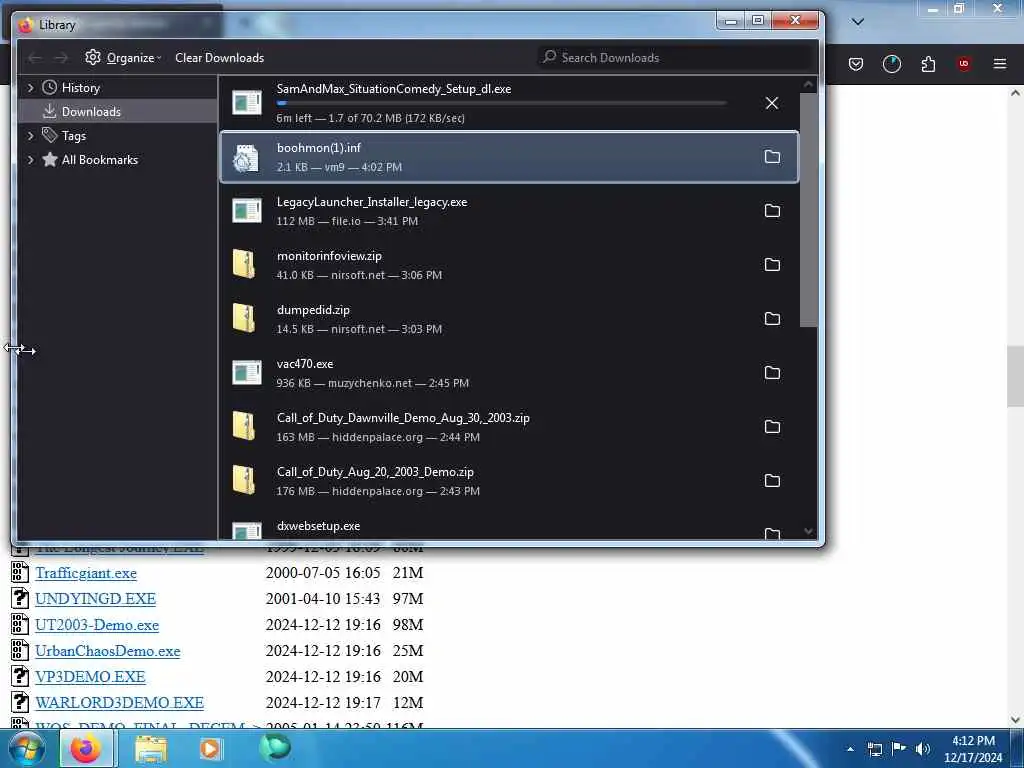Image resolution: width=1024 pixels, height=768 pixels.
Task: Open uBlock Origin extension icon
Action: (963, 64)
